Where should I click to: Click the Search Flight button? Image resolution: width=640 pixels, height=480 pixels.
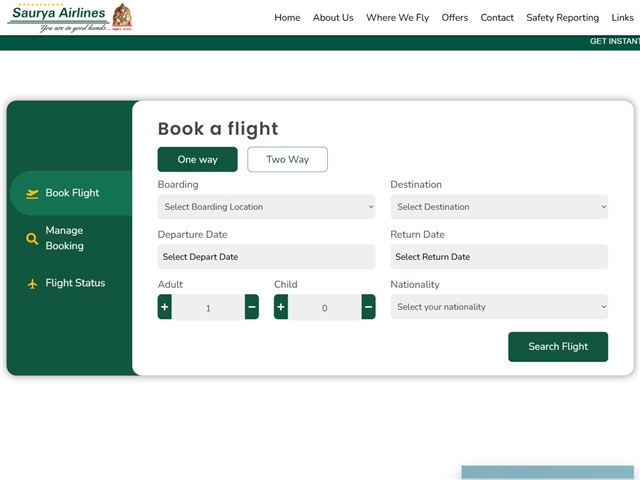(x=557, y=347)
